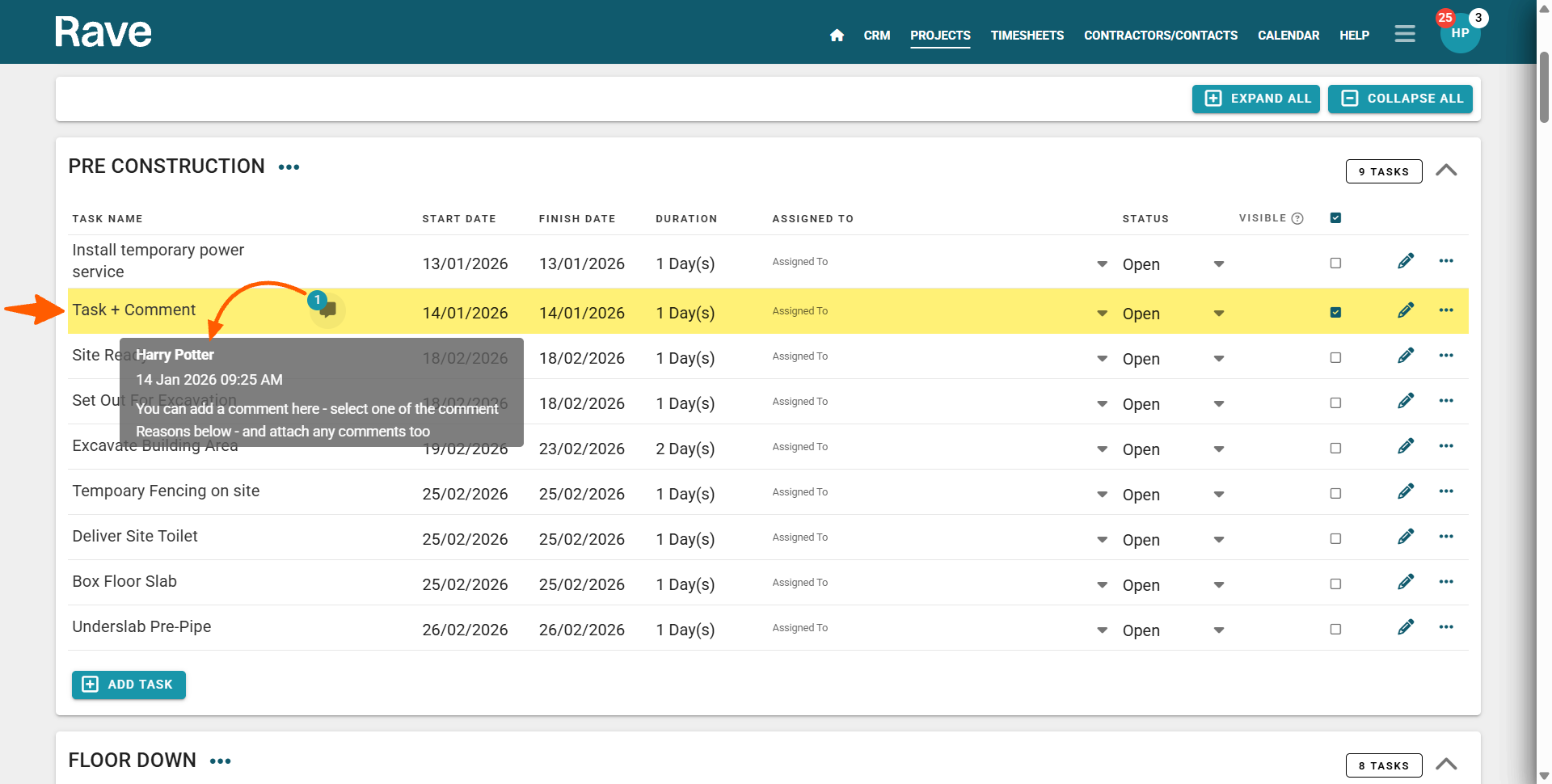Open more options for Underslab Pre-Pipe row

[1446, 627]
